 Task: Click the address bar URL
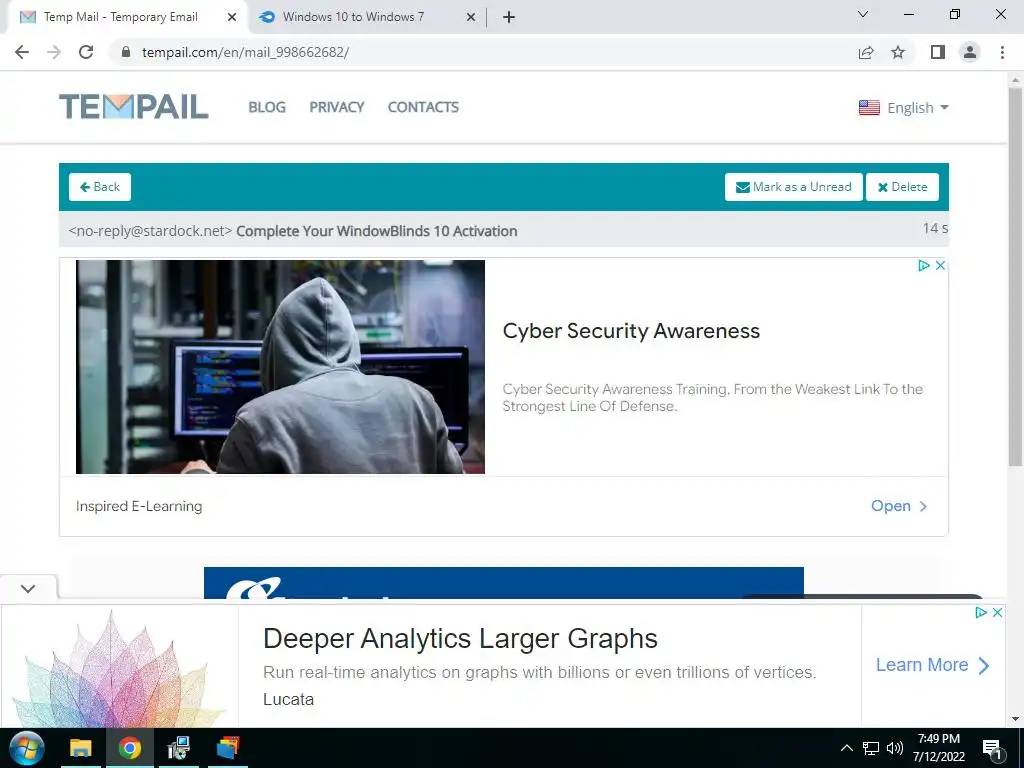(246, 52)
